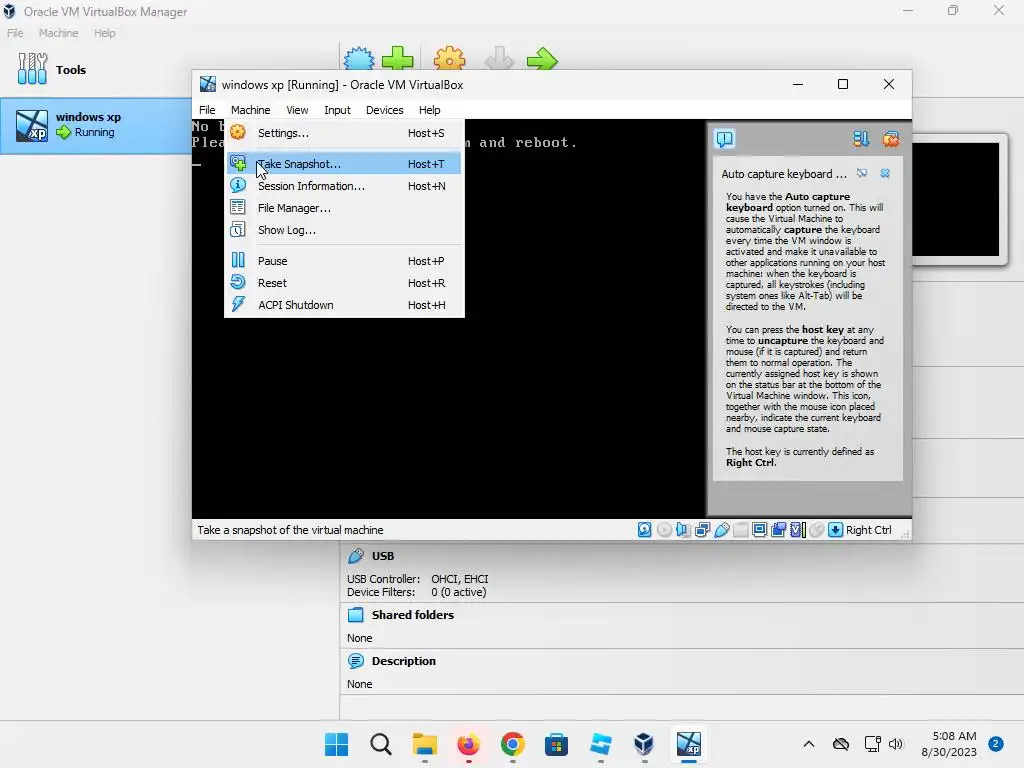Open the Input menu
The width and height of the screenshot is (1024, 768).
pos(337,110)
